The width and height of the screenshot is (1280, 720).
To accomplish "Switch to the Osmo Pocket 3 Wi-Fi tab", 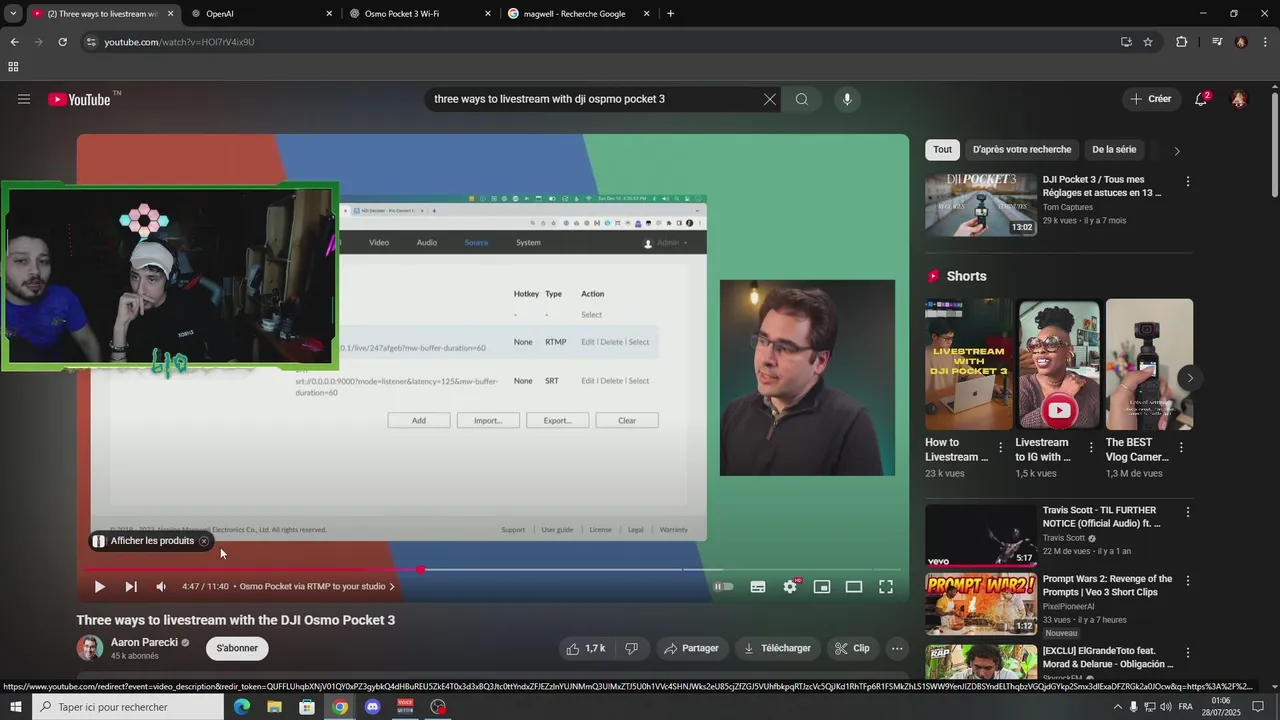I will tap(419, 14).
